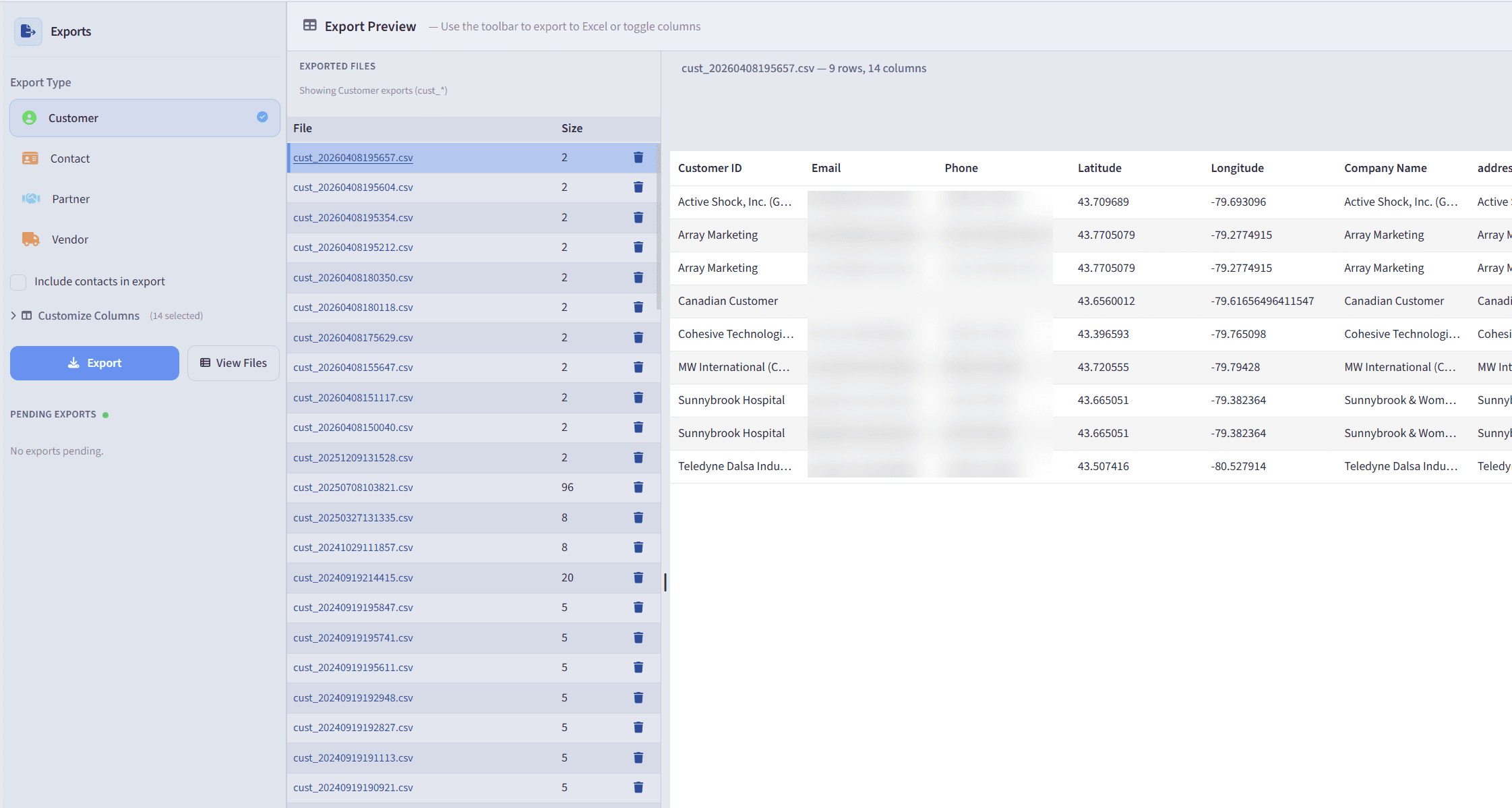Delete file cust_20240919192948.csv with trash icon
Image resolution: width=1512 pixels, height=808 pixels.
pos(638,697)
